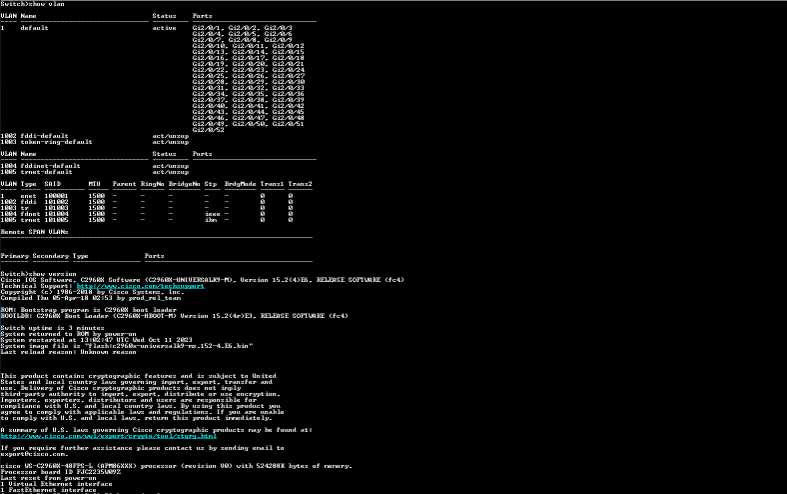Click the 'Primary' column header
The height and width of the screenshot is (494, 787).
(15, 256)
